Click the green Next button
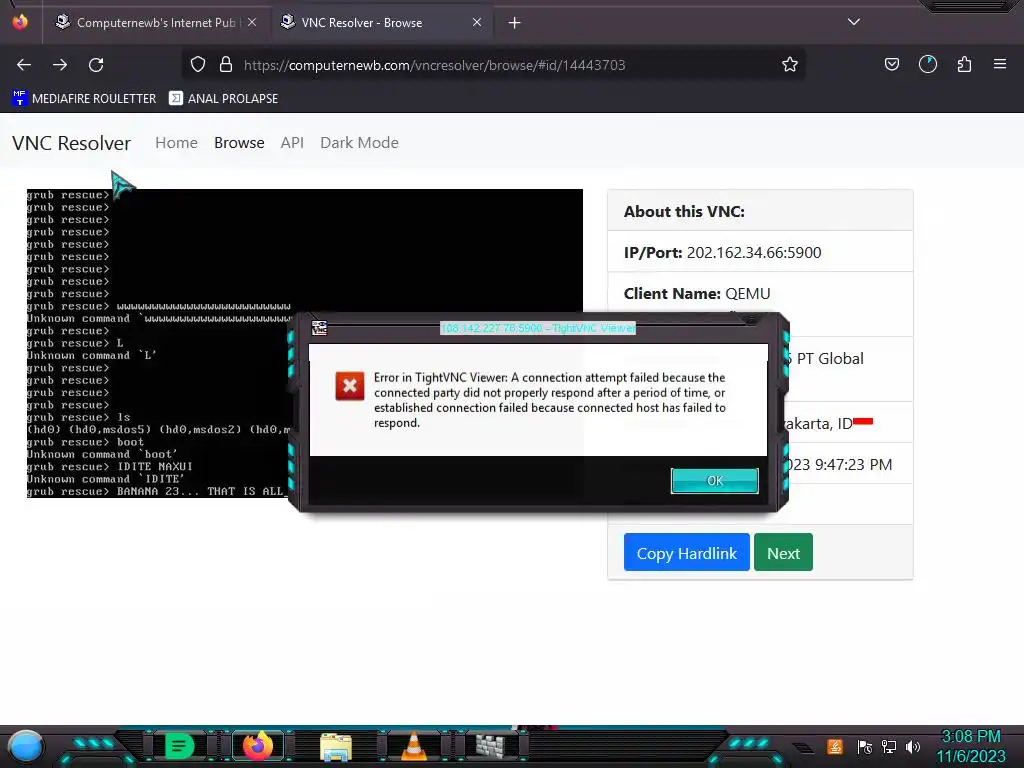The width and height of the screenshot is (1024, 768). click(783, 552)
